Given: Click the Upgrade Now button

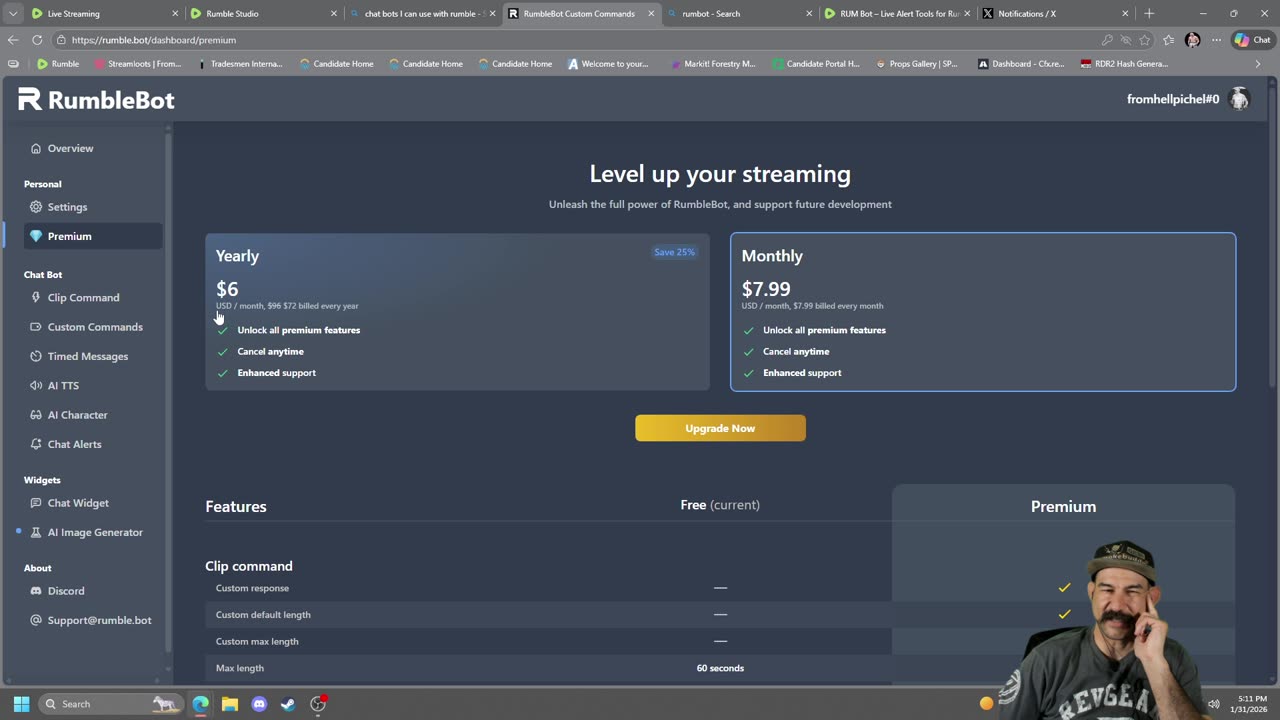Looking at the screenshot, I should tap(720, 428).
